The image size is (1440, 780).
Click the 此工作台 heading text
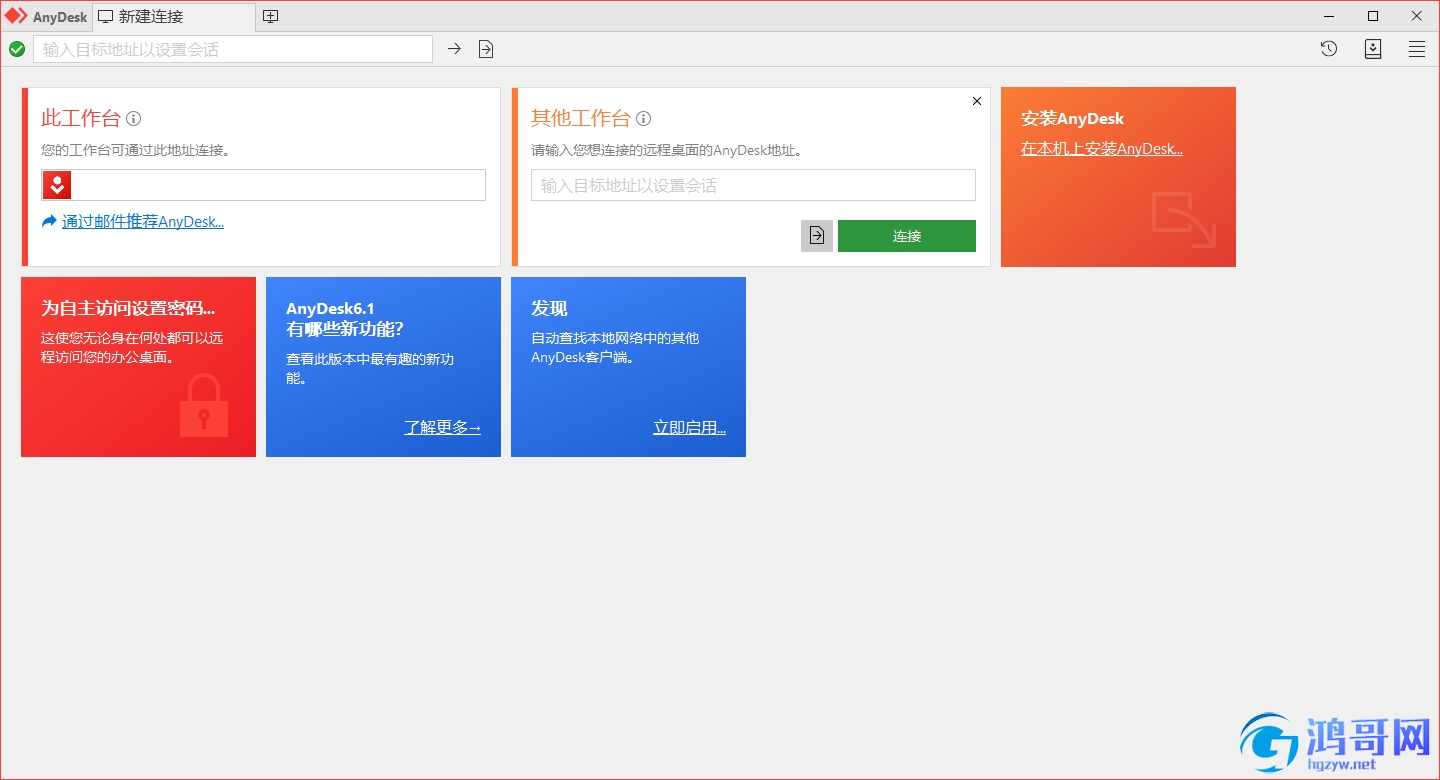coord(81,119)
